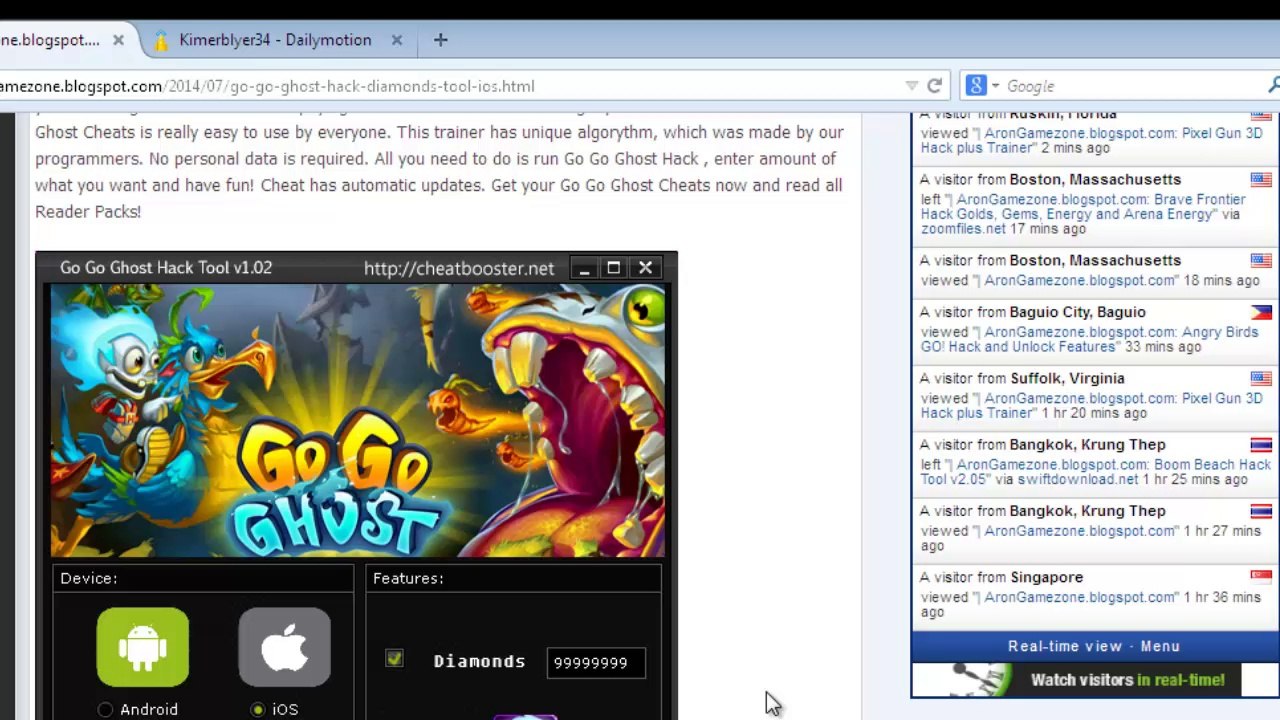Open the swiftdownload.net link
The height and width of the screenshot is (720, 1280).
coord(1078,479)
